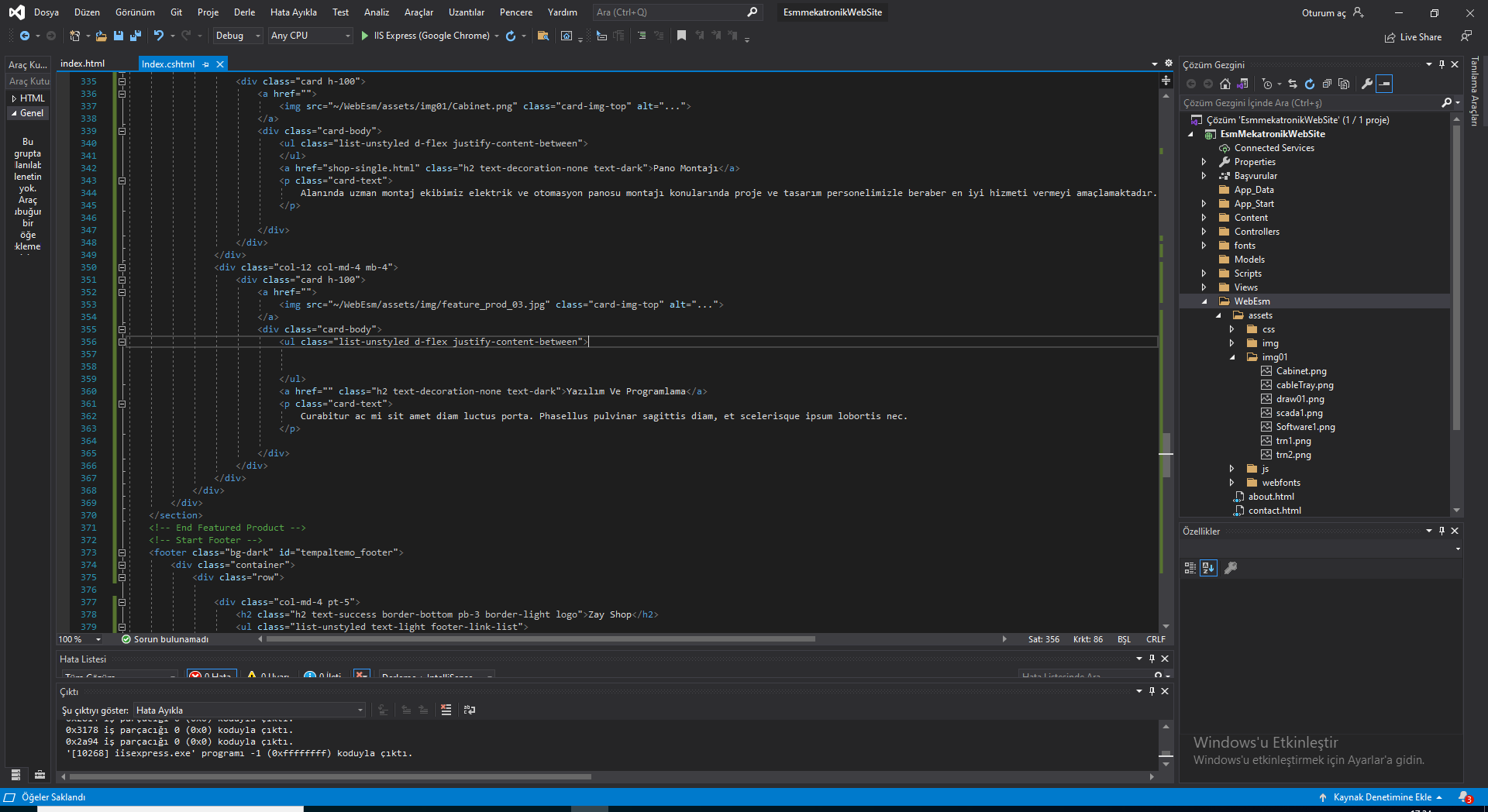Open the Hata Ayıkla menu
The height and width of the screenshot is (812, 1488).
point(293,12)
